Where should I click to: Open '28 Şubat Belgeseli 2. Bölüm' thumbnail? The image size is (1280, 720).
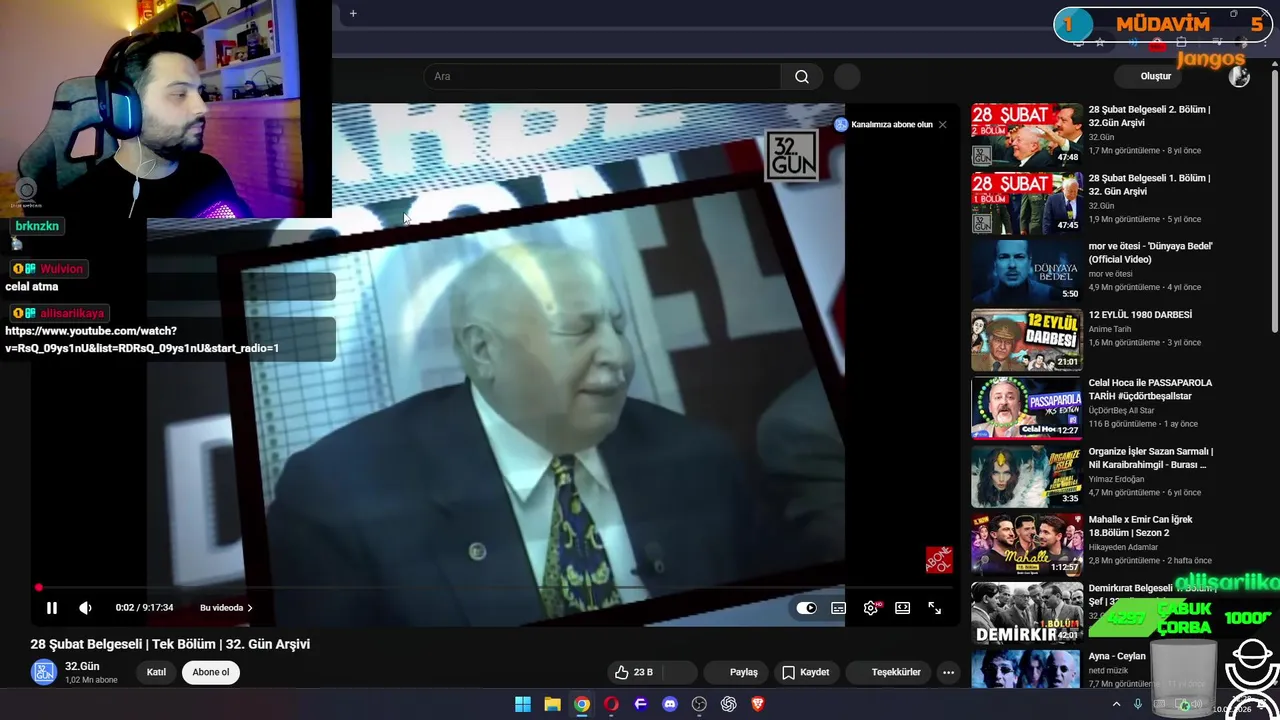coord(1027,135)
